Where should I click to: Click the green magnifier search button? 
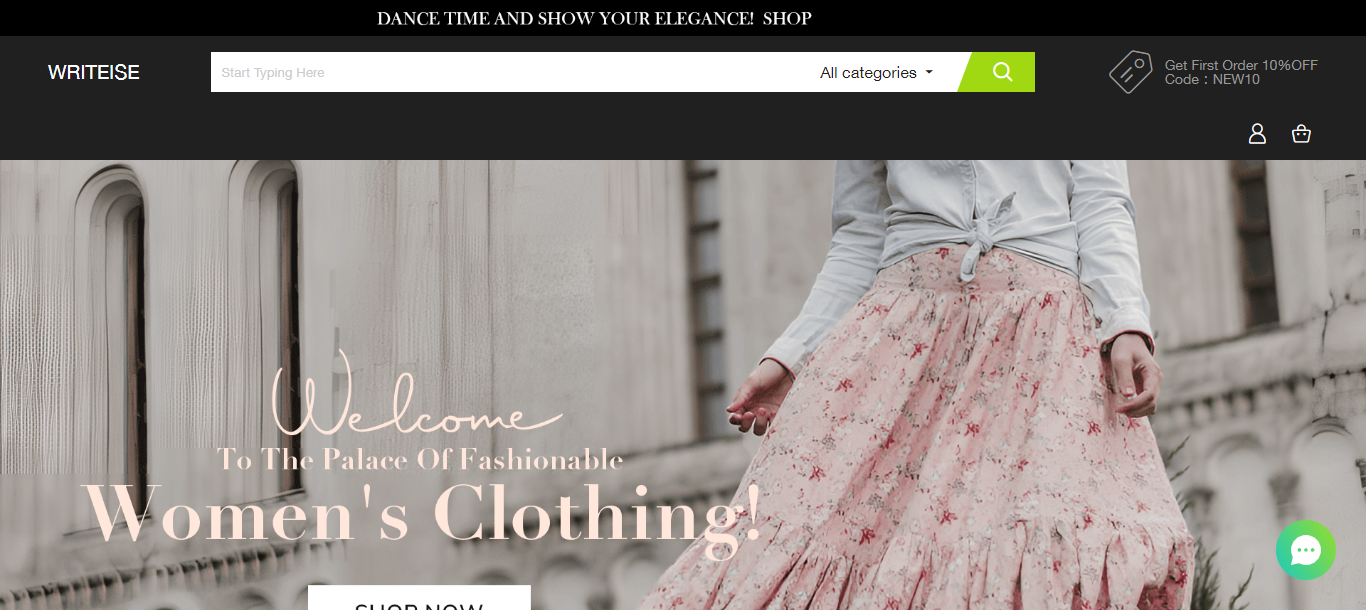1000,72
